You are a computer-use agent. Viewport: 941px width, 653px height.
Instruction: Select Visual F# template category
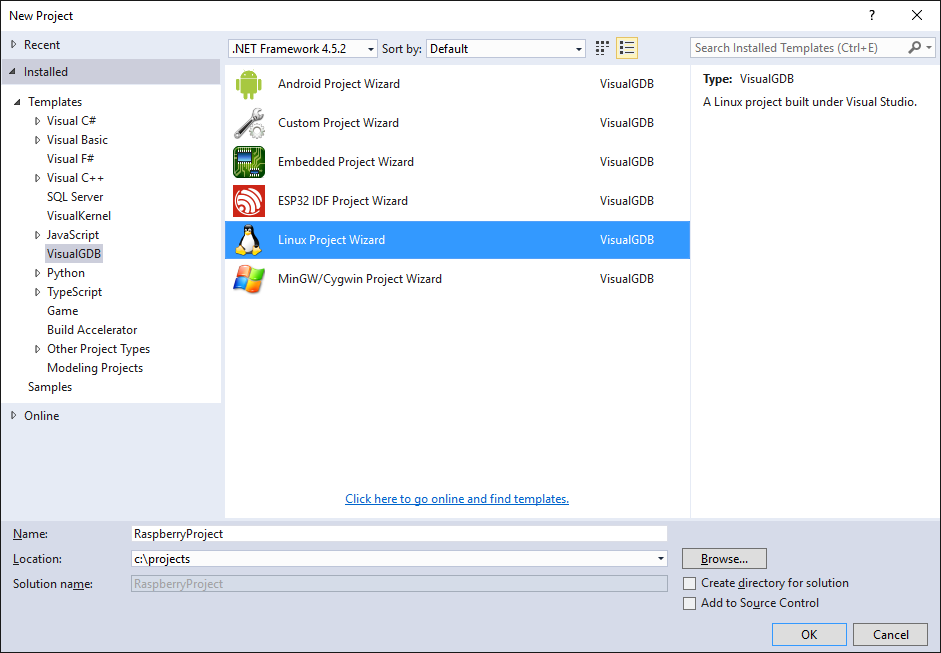(x=70, y=158)
